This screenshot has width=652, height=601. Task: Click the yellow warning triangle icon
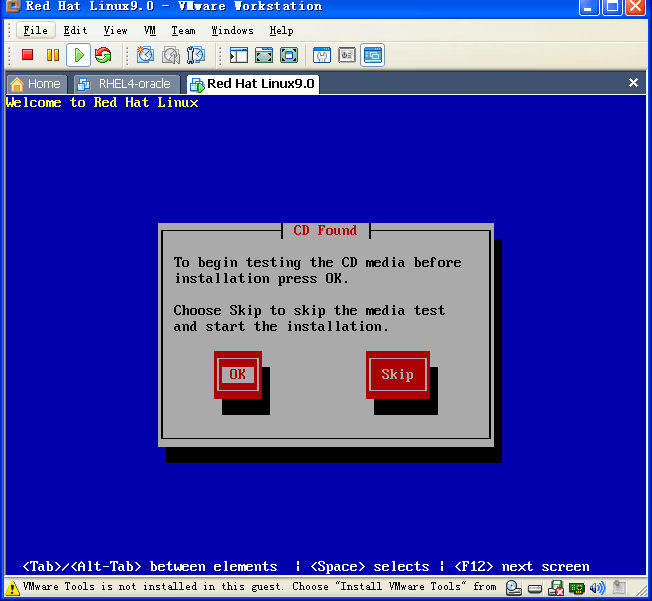[12, 588]
